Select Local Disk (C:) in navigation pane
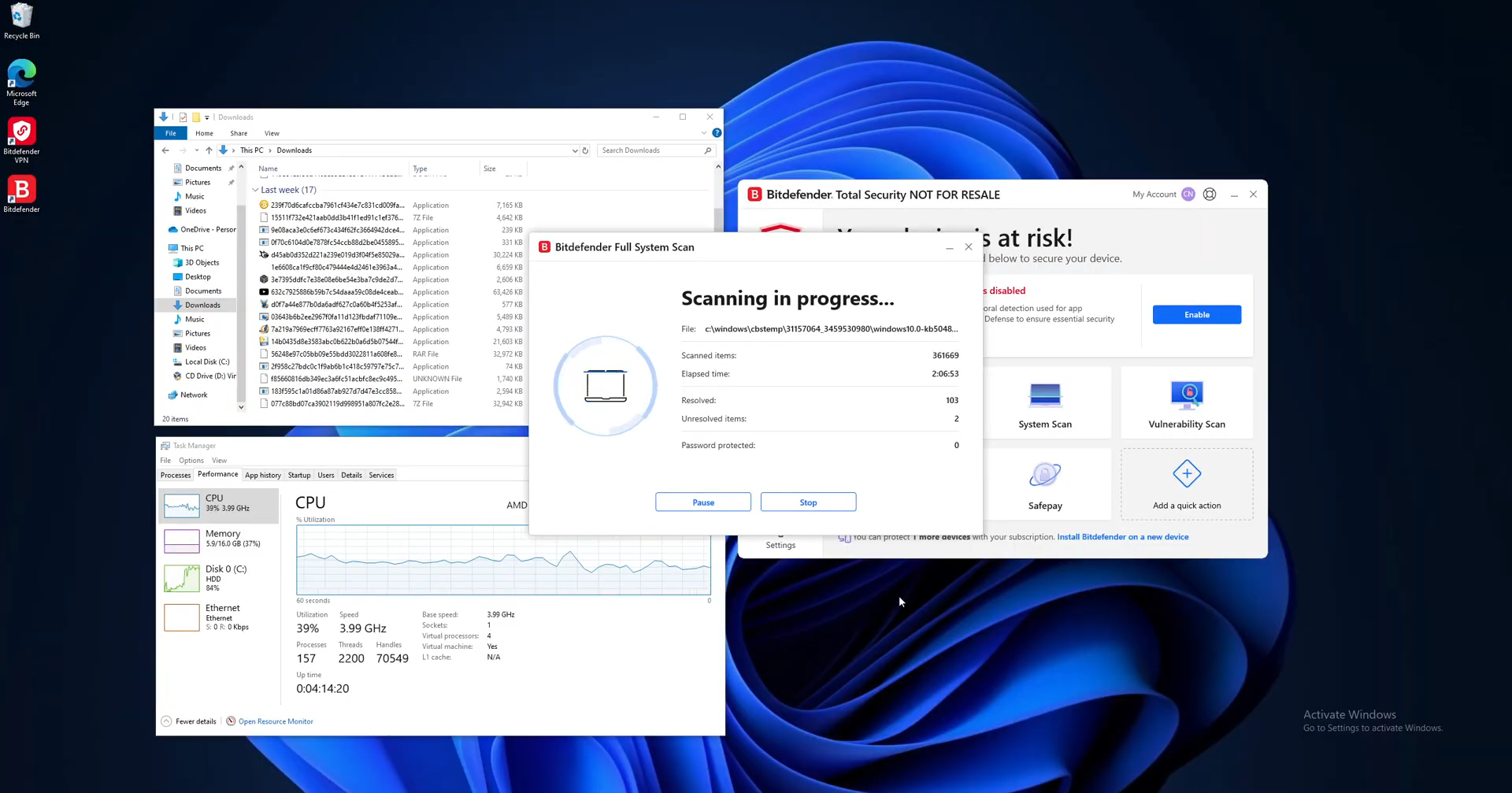Screen dimensions: 1512x793 click(207, 362)
